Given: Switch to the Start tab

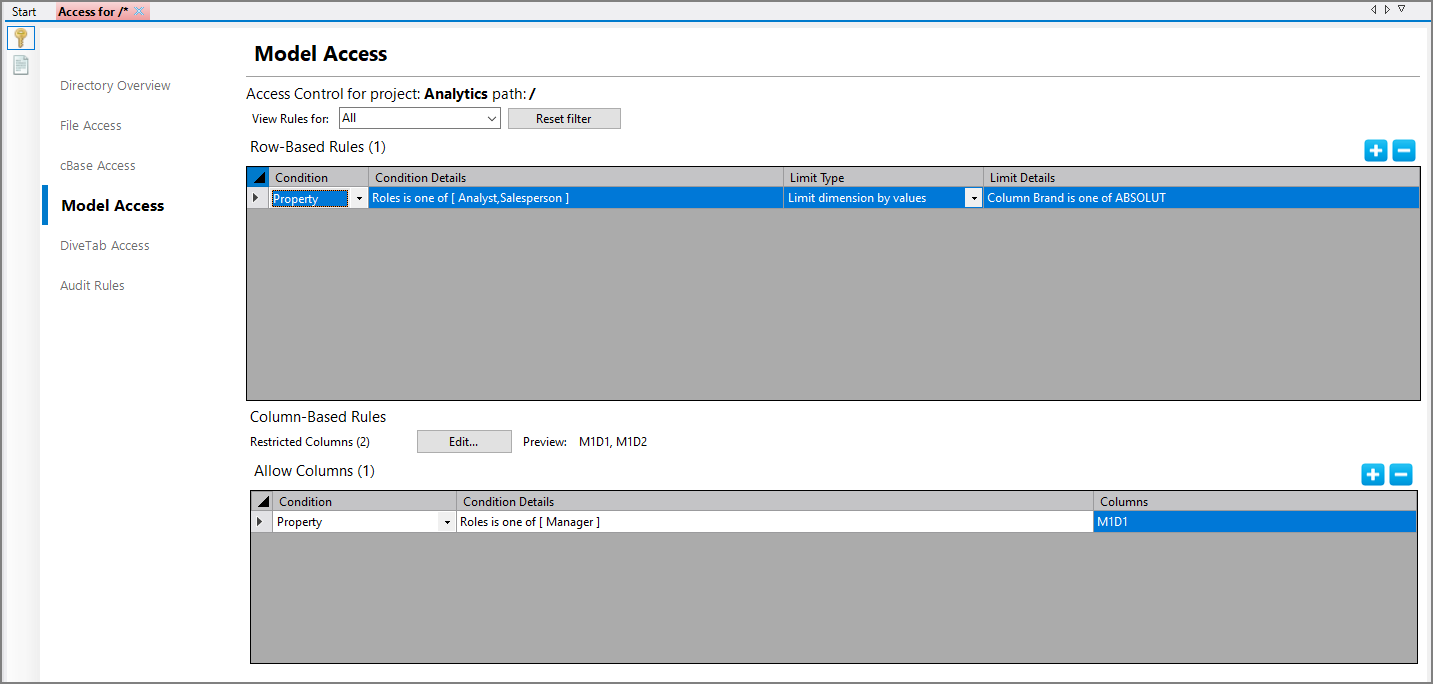Looking at the screenshot, I should point(24,12).
